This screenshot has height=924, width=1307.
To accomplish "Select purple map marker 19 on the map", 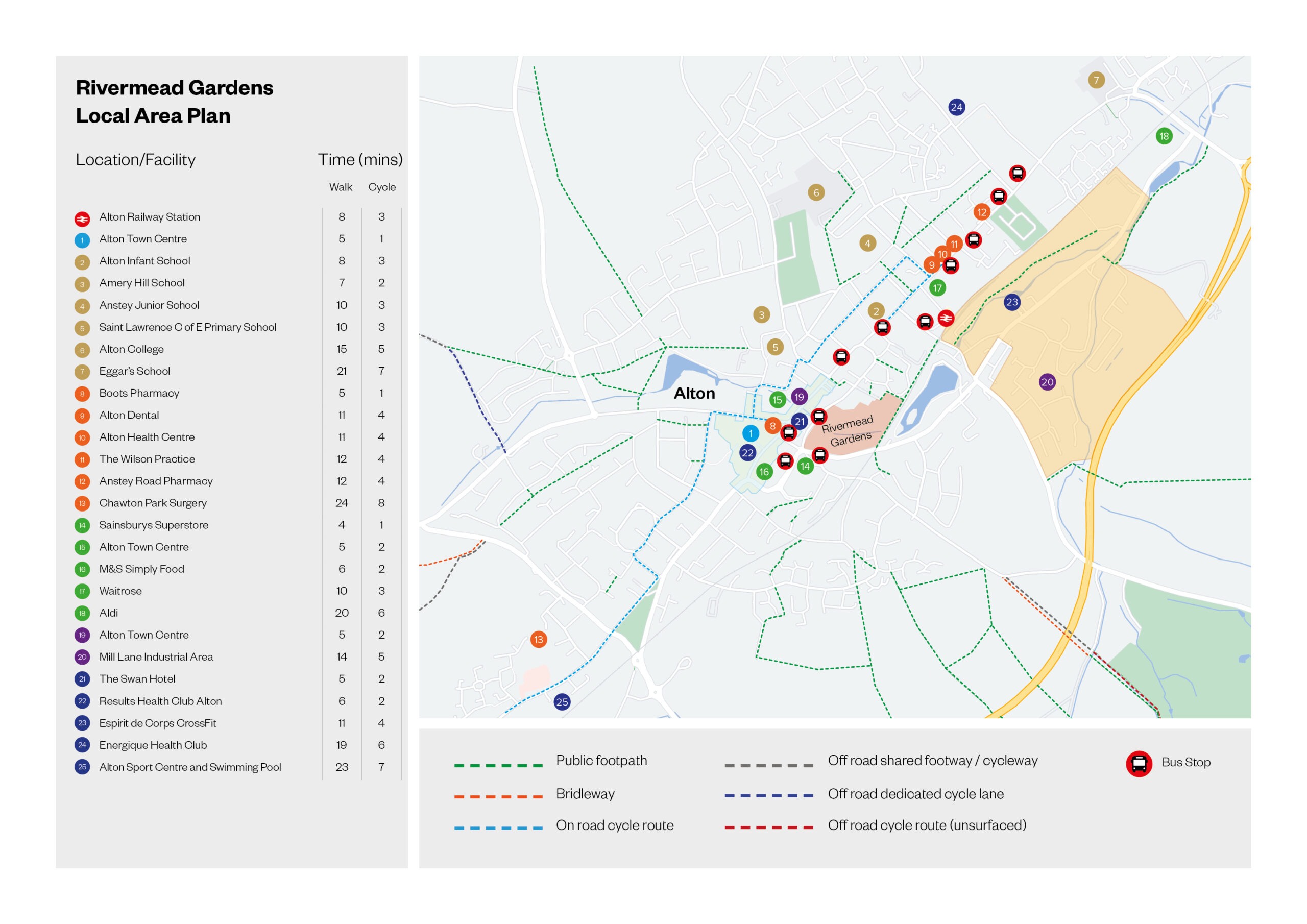I will click(x=799, y=396).
